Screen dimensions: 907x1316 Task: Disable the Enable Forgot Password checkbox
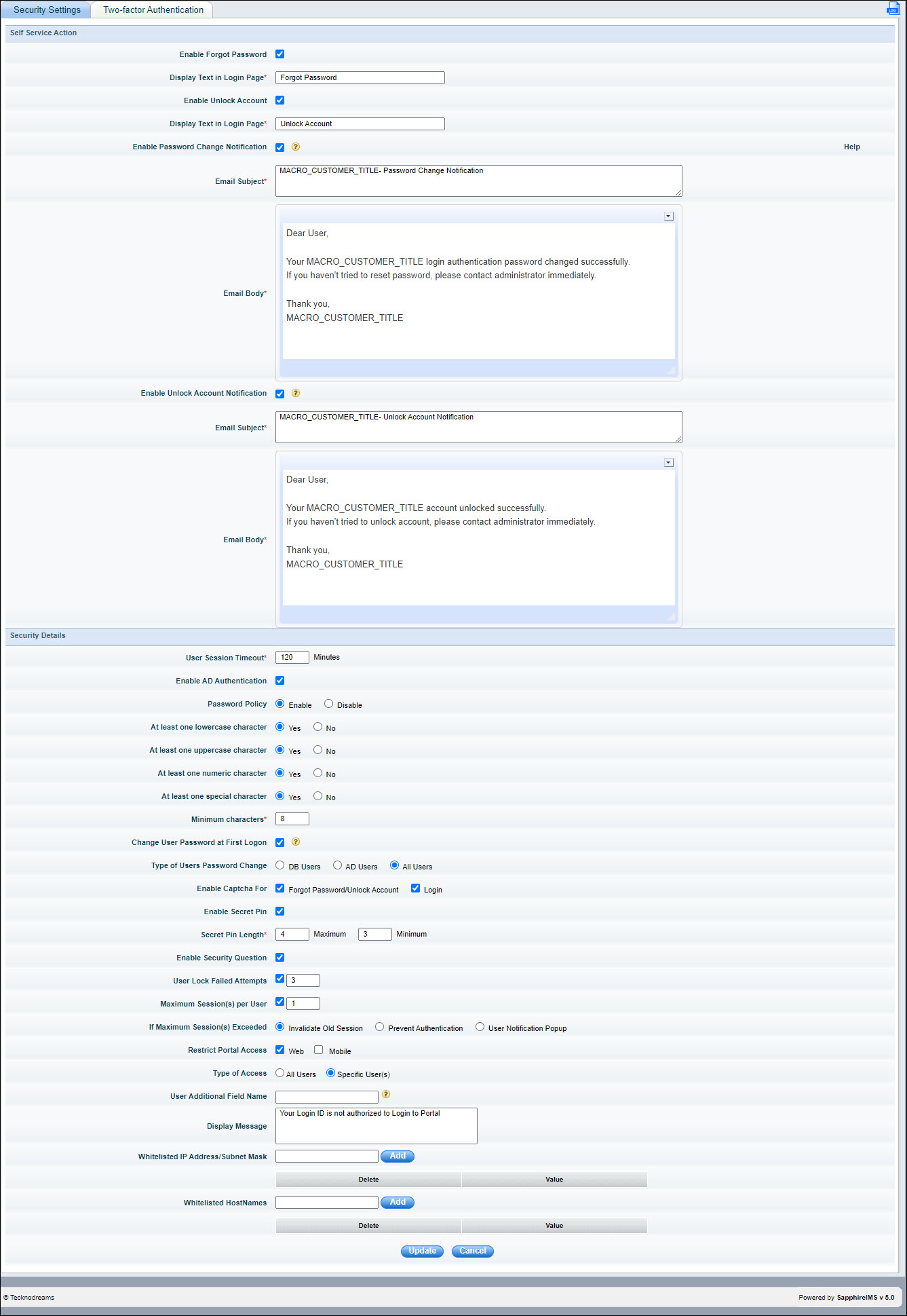click(280, 54)
